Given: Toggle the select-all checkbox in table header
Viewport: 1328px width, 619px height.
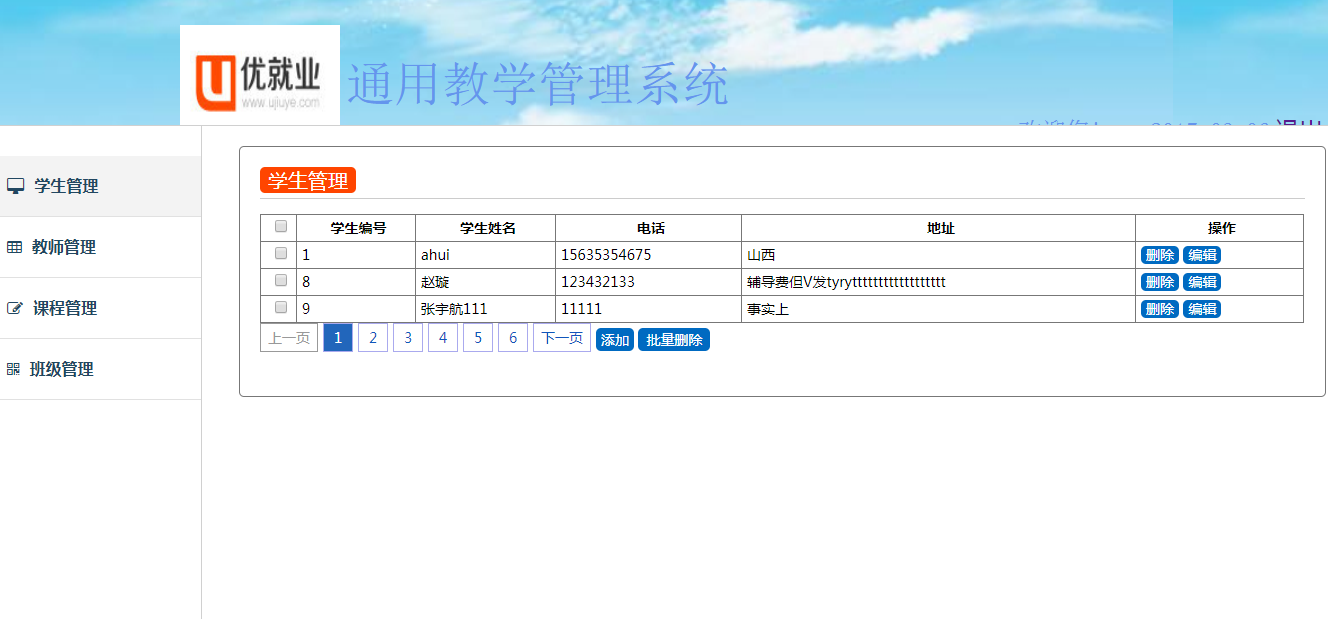Looking at the screenshot, I should click(281, 226).
